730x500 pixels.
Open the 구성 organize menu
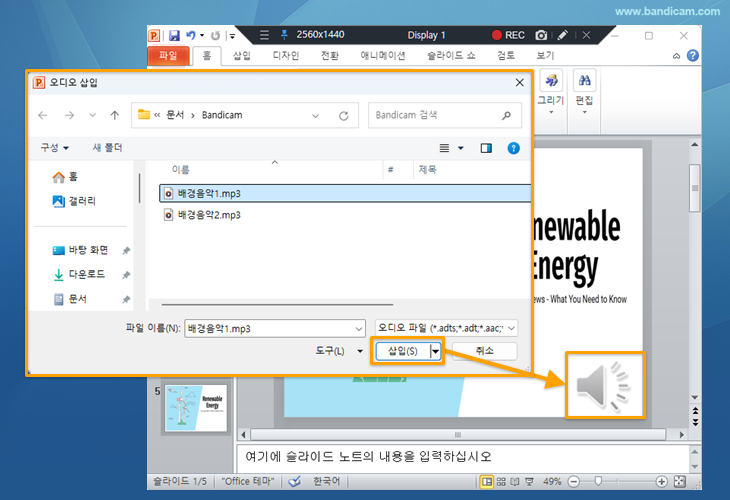click(54, 148)
